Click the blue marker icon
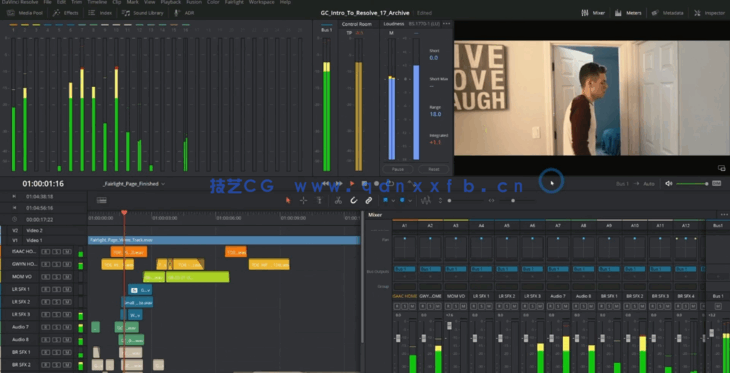Screen dimensions: 730x373 pos(402,200)
